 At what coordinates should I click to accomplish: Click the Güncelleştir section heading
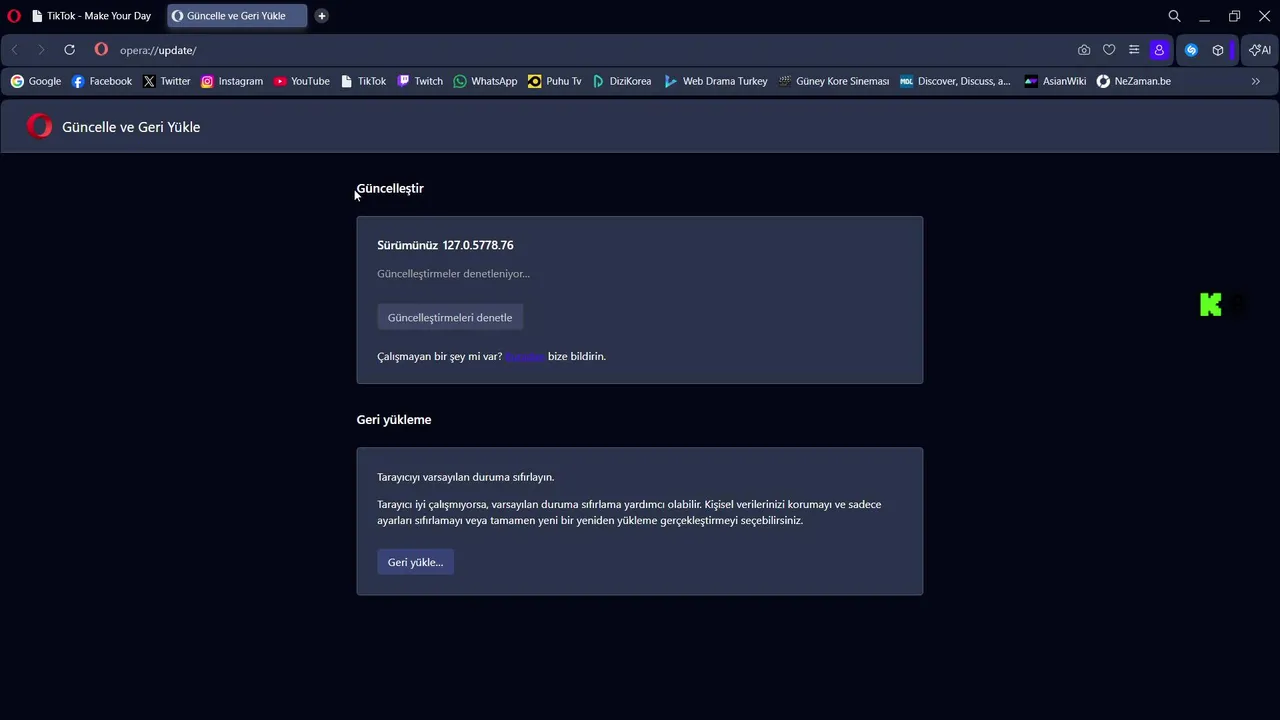pyautogui.click(x=390, y=188)
